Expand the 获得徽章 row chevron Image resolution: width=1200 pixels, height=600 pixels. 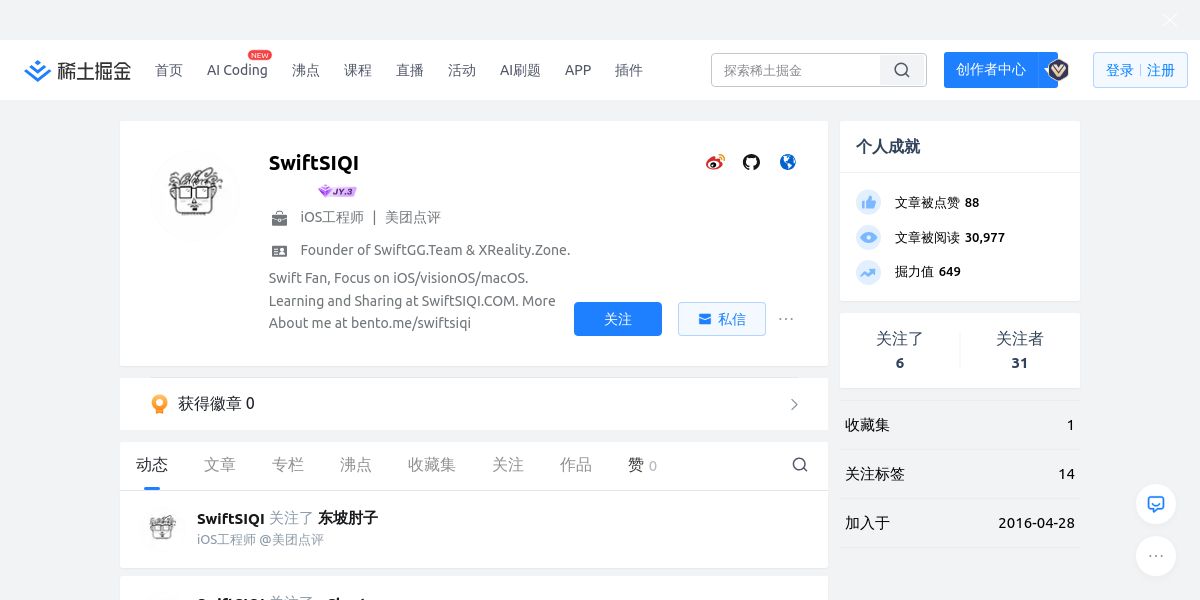click(795, 404)
